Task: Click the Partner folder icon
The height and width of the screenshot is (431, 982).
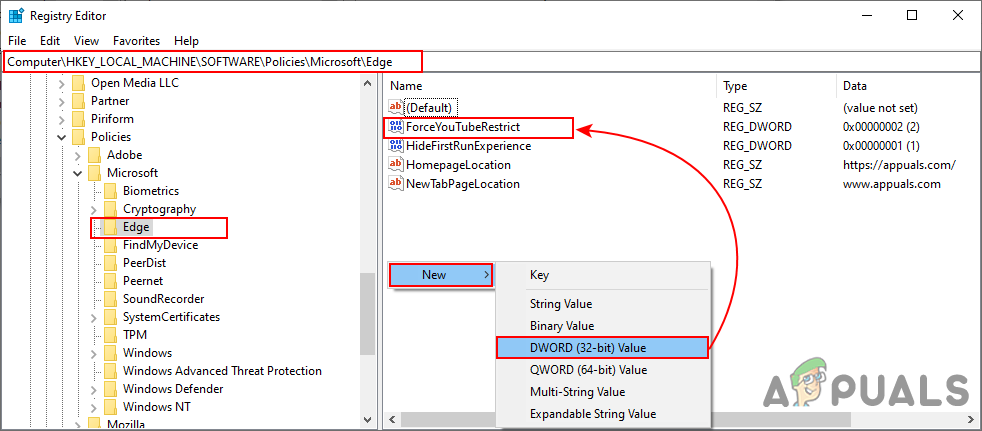Action: click(78, 101)
